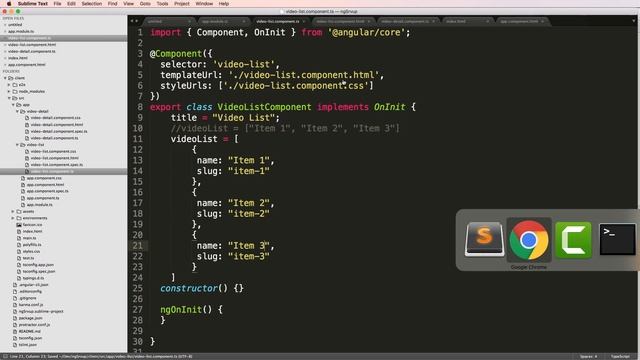Screen dimensions: 640x360
Task: Click the environments folder icon
Action: 19,218
